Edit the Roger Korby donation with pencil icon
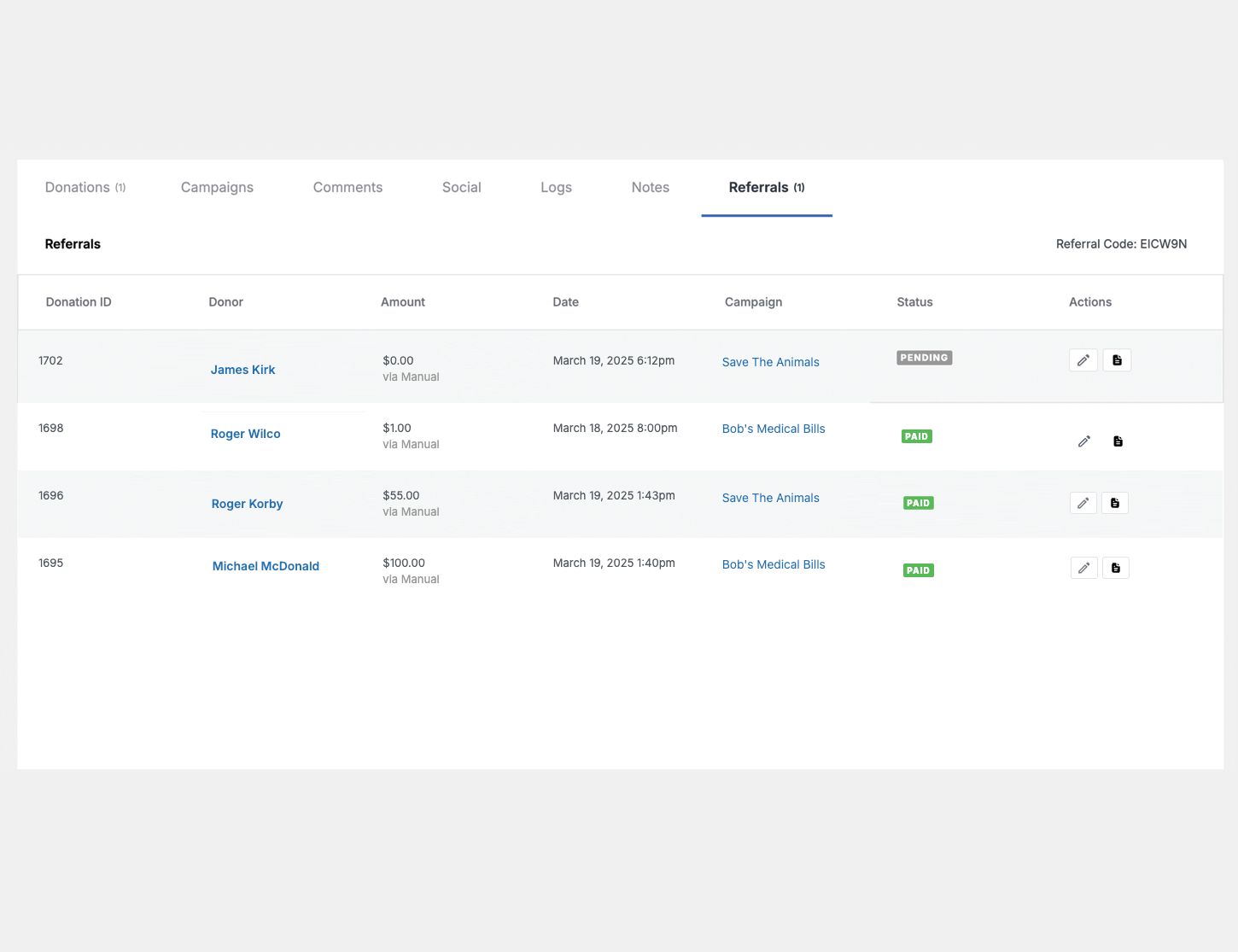The image size is (1238, 952). [1083, 503]
